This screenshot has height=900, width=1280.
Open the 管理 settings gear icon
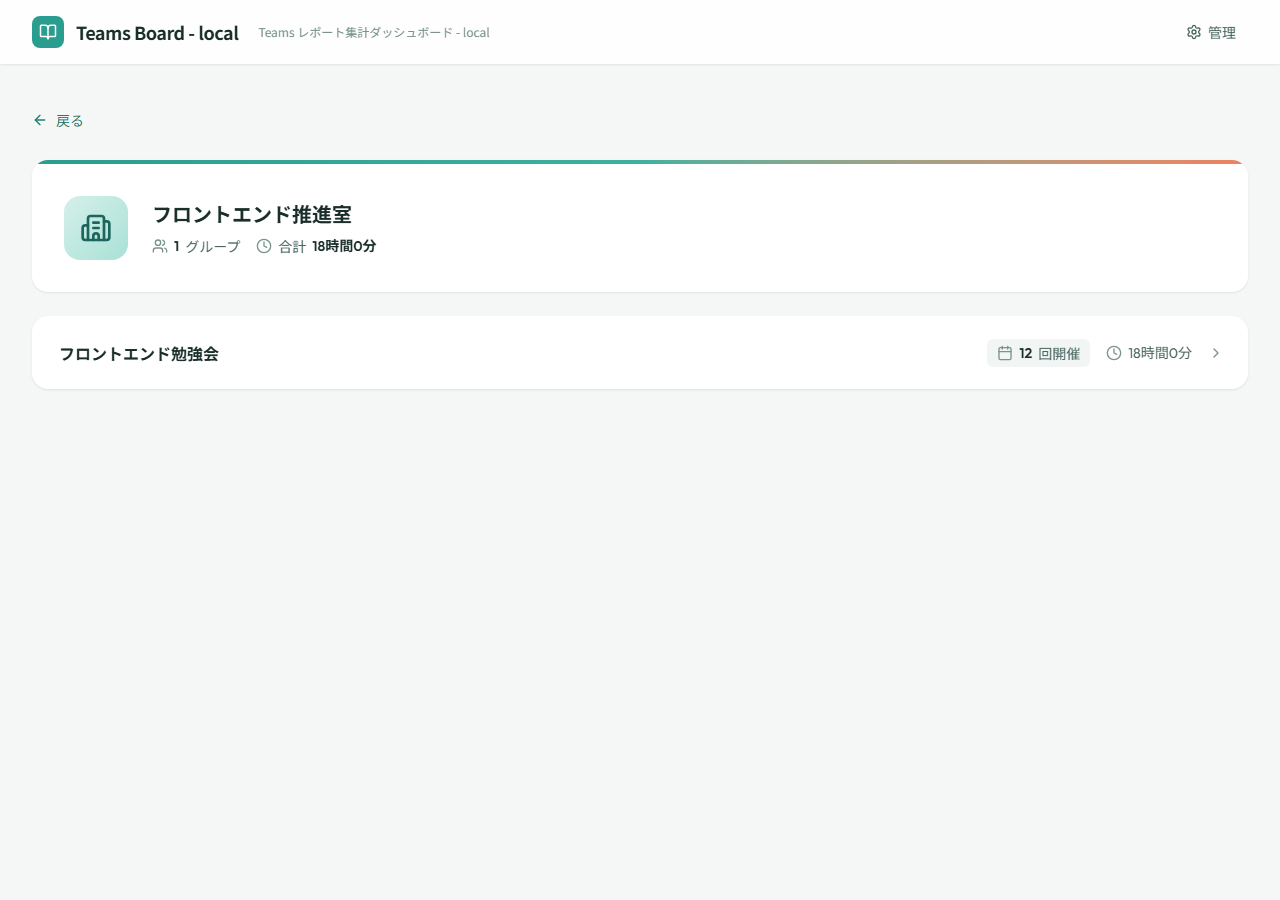1194,32
